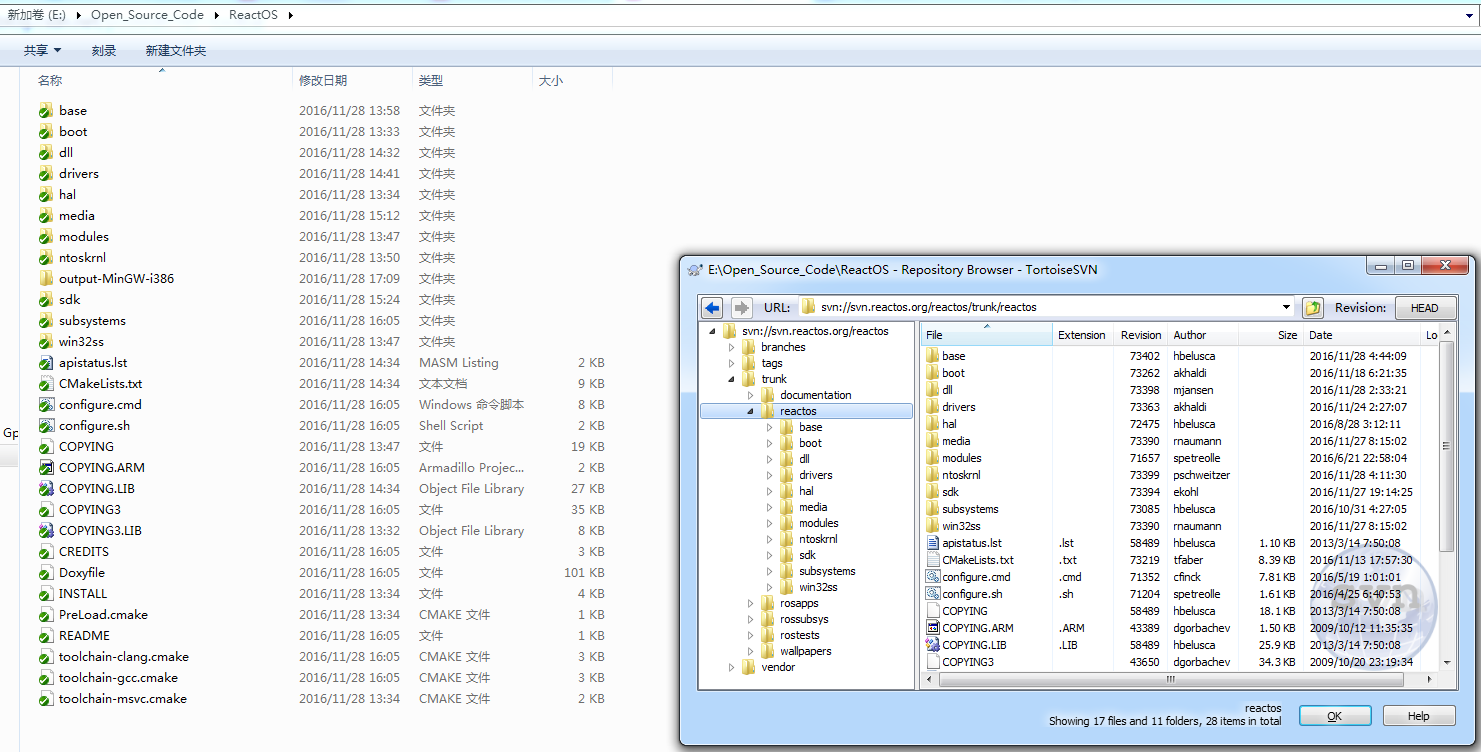Select the modules row in Repository file list
Viewport: 1481px width, 752px height.
pos(1180,458)
